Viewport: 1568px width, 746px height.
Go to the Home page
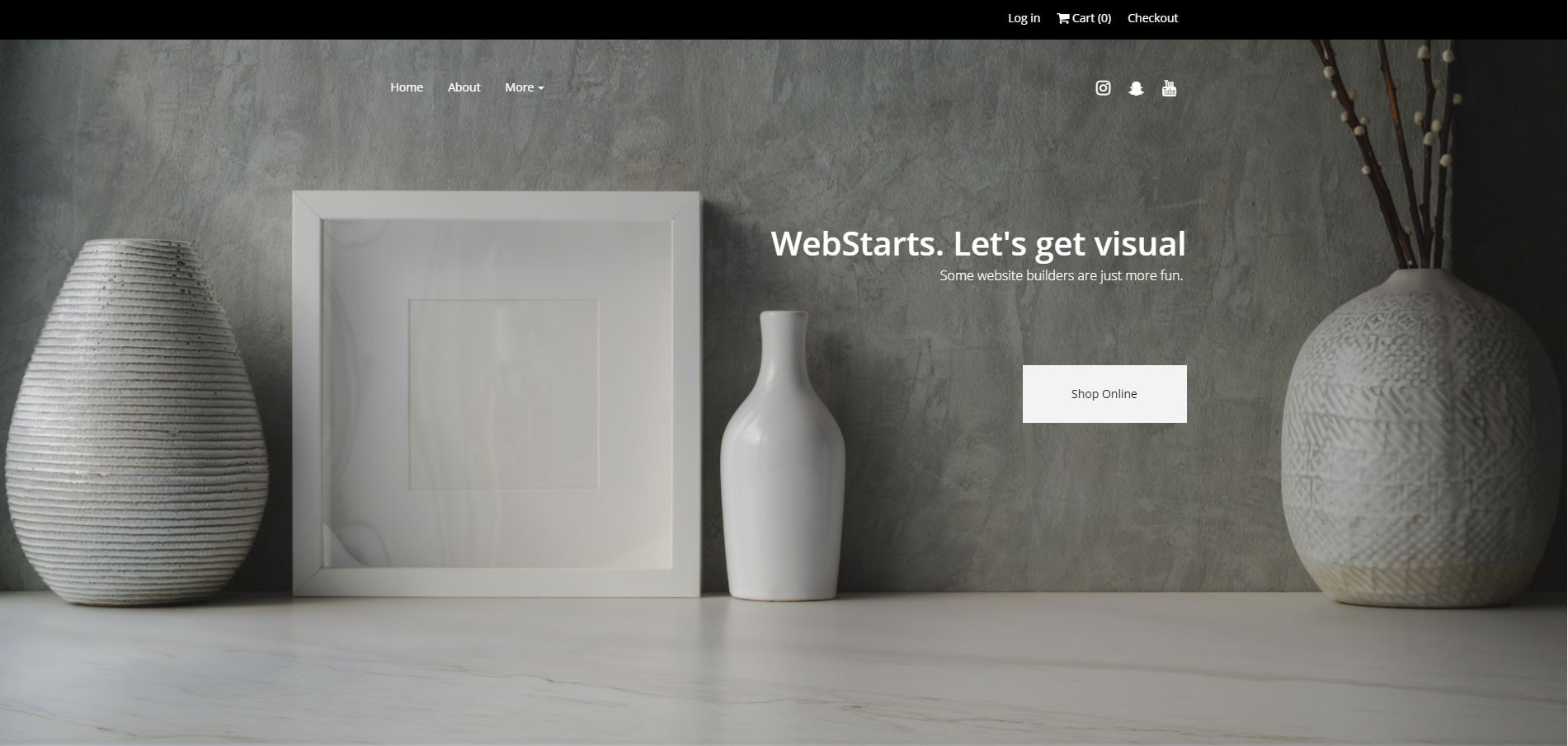(407, 87)
